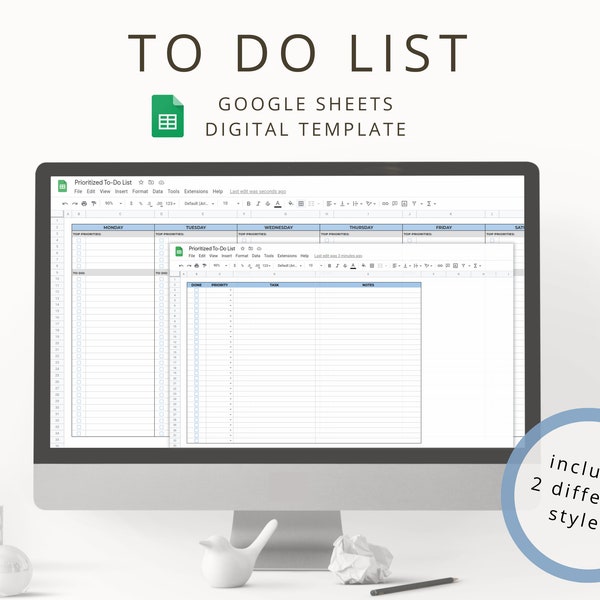The image size is (600, 600).
Task: Toggle Strikethrough in the back window toolbar
Action: coord(268,204)
